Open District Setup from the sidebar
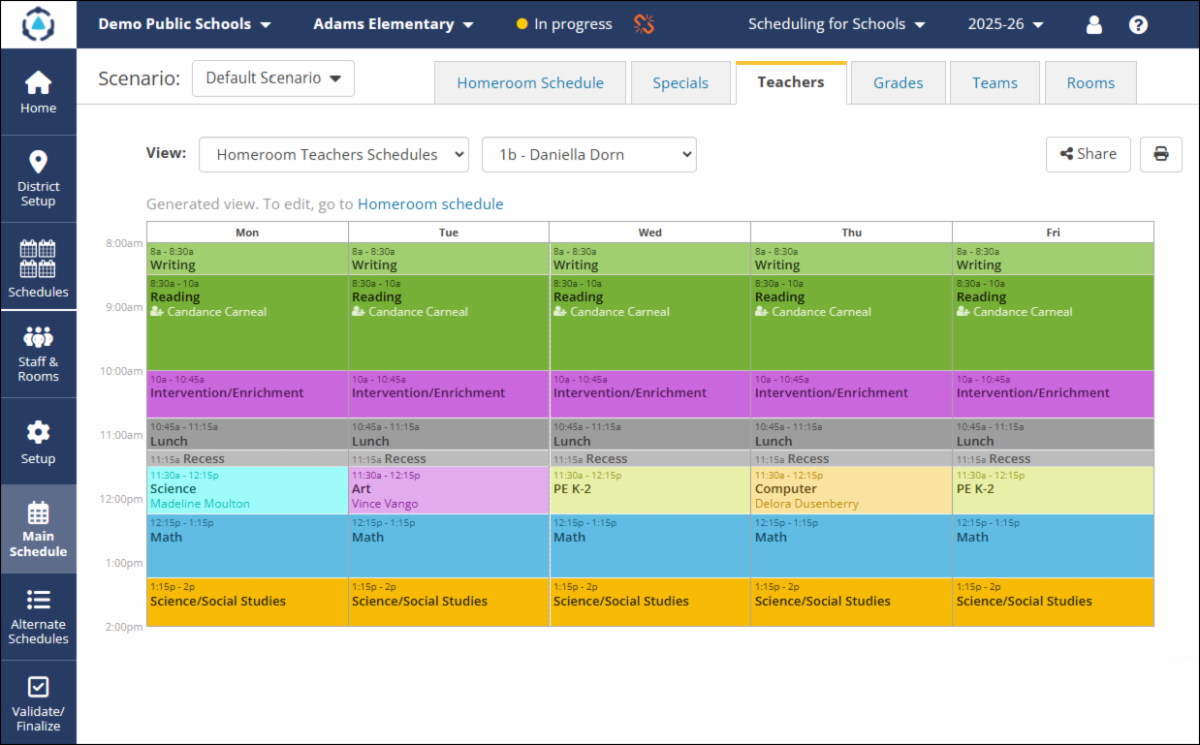The image size is (1200, 745). 38,178
